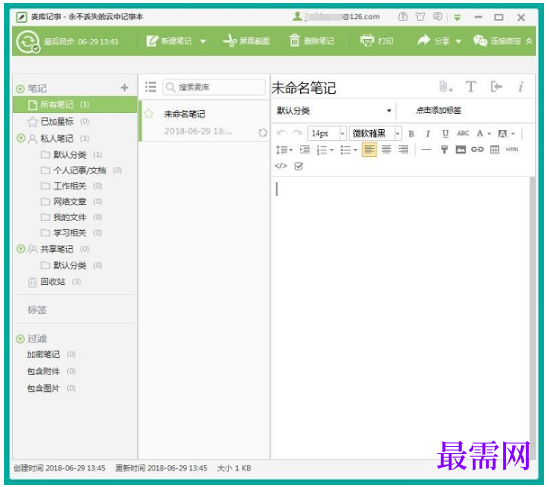Star the 未命名笔记 note in list
Viewport: 549px width, 487px height.
coord(149,113)
